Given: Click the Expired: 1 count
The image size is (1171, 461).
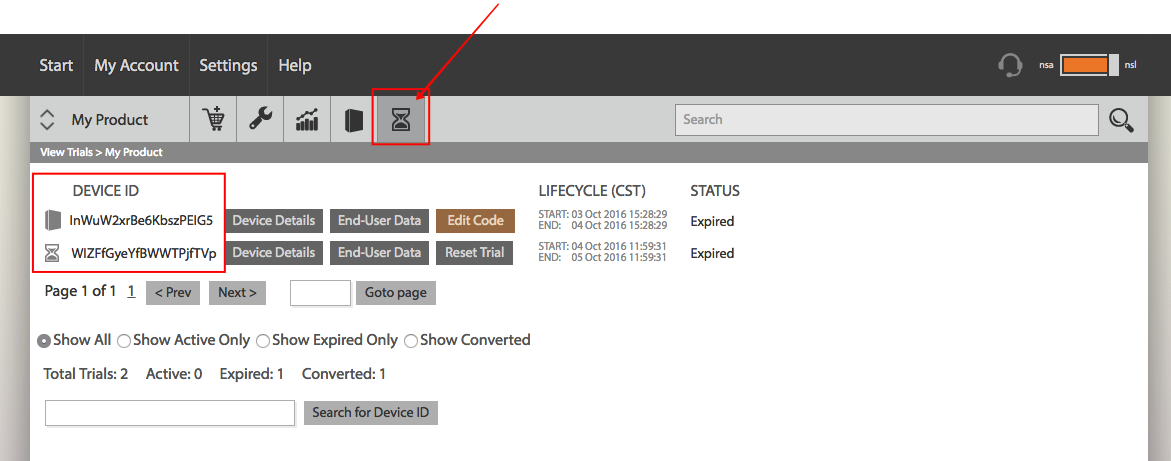Looking at the screenshot, I should pos(252,374).
